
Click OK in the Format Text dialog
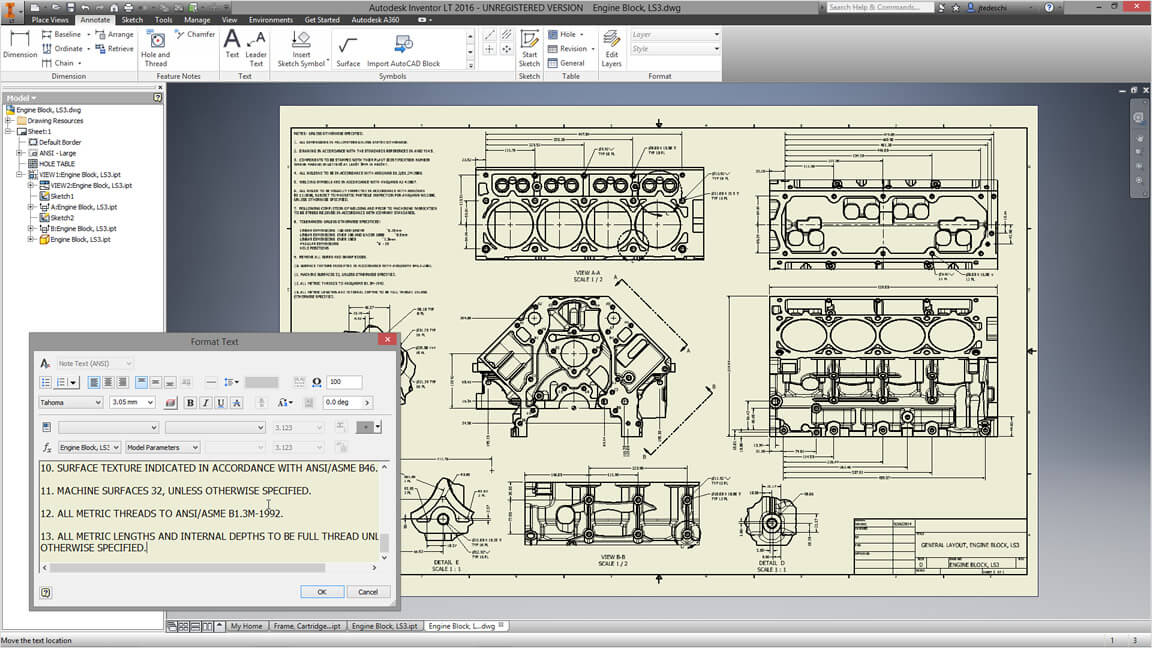[322, 592]
